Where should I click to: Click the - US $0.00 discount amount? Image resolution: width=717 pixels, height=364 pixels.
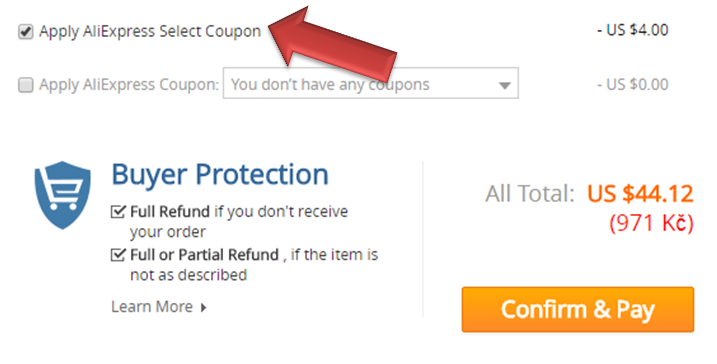click(x=633, y=85)
